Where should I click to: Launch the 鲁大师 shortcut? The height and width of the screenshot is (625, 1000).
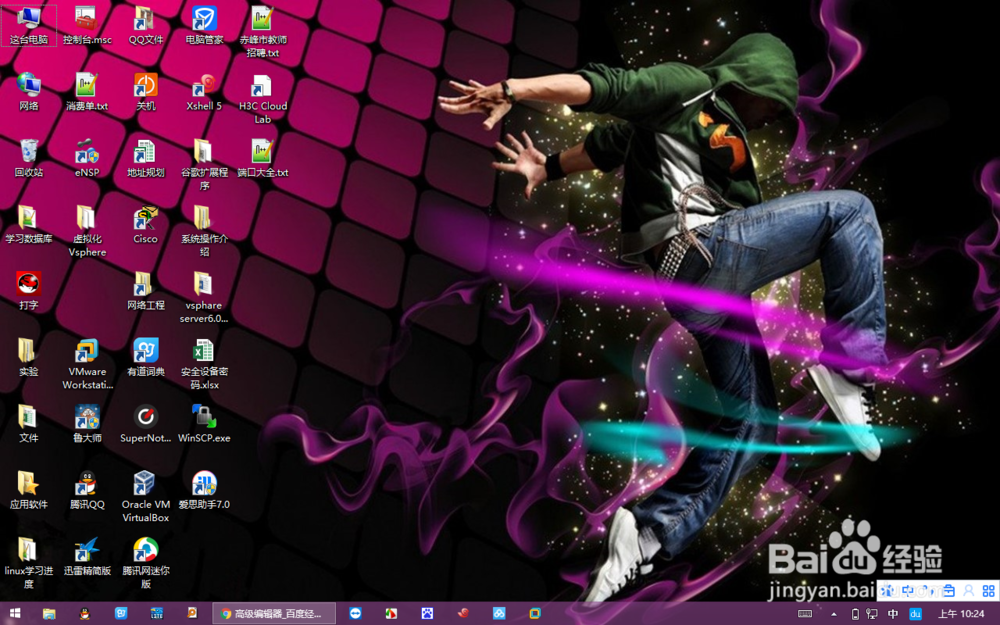coord(87,423)
